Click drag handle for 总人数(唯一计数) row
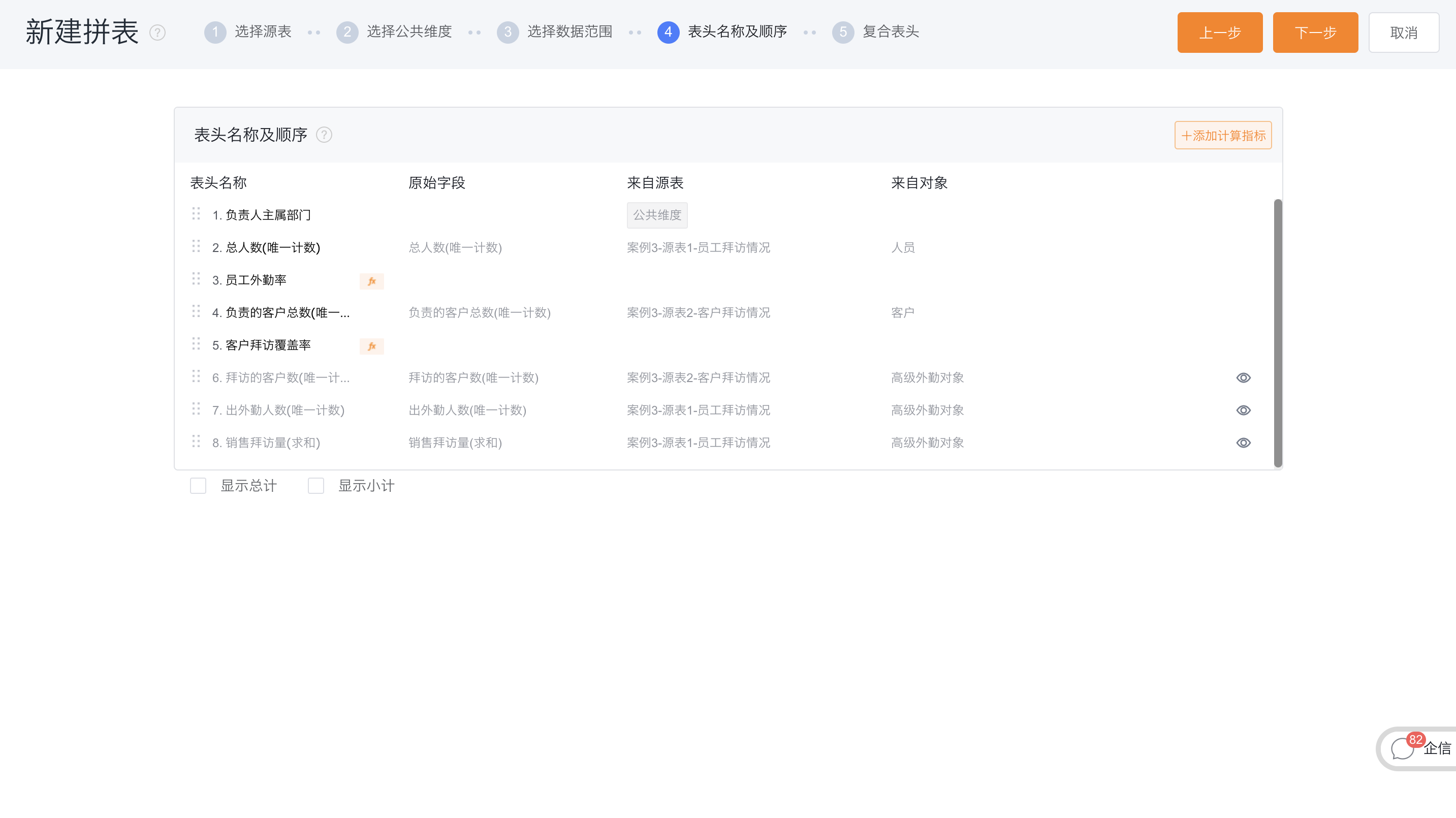Viewport: 1456px width, 818px height. click(196, 246)
